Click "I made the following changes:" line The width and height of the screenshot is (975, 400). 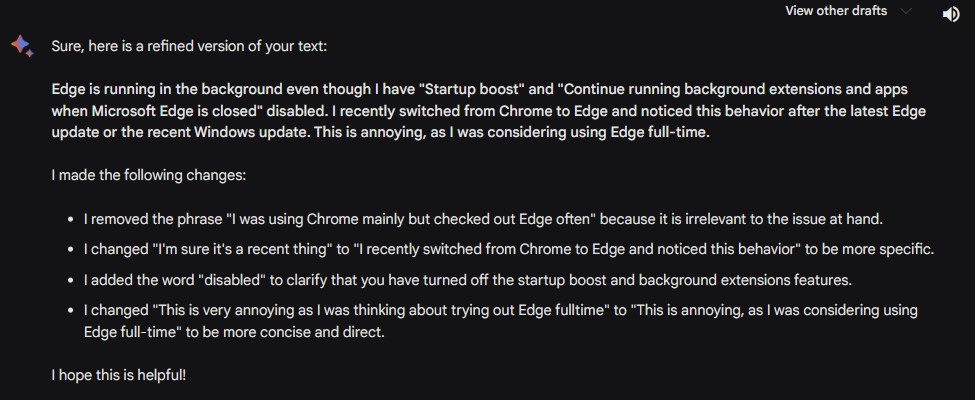tap(148, 175)
